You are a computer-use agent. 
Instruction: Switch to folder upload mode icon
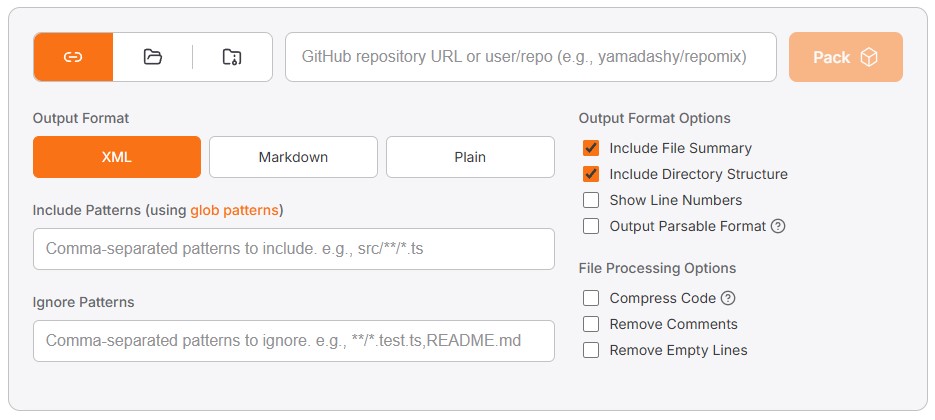(152, 57)
